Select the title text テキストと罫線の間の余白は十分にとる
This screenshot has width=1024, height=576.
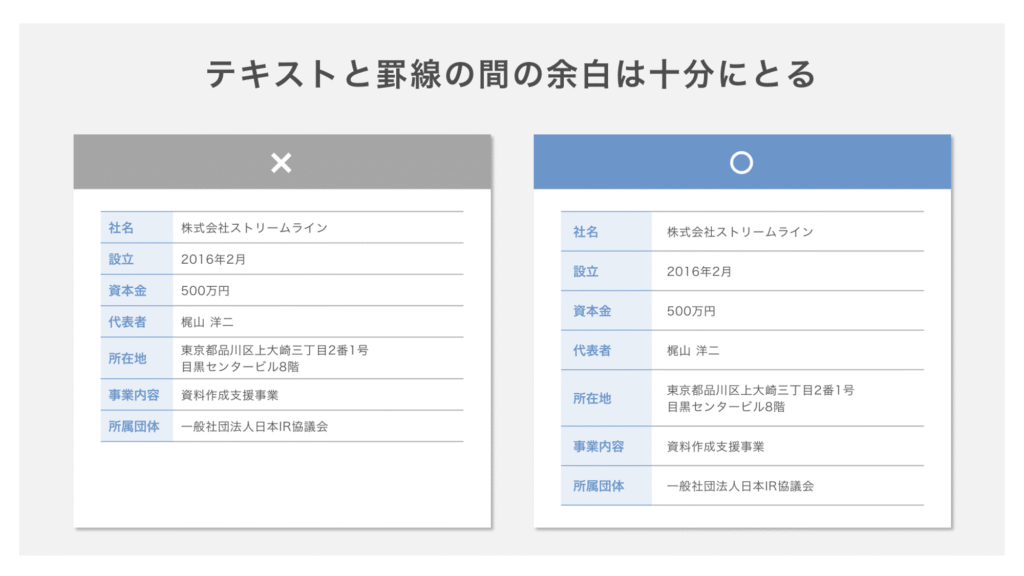pyautogui.click(x=511, y=74)
